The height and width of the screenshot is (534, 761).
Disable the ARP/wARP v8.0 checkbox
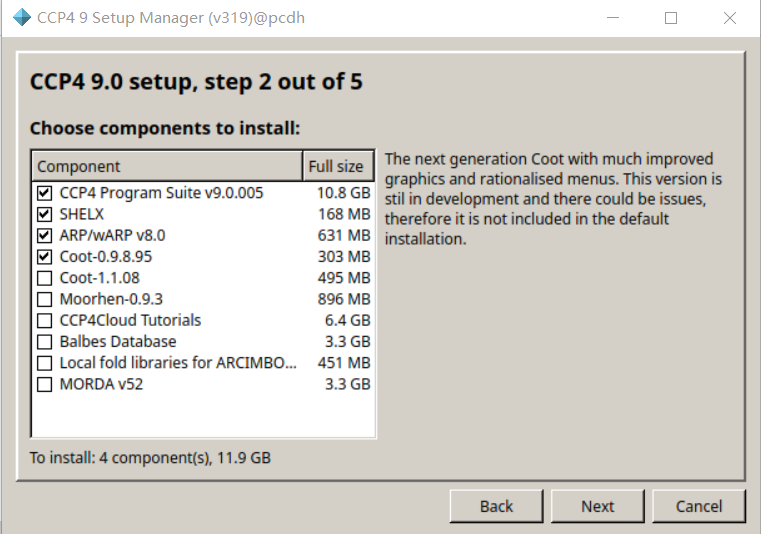(x=44, y=235)
